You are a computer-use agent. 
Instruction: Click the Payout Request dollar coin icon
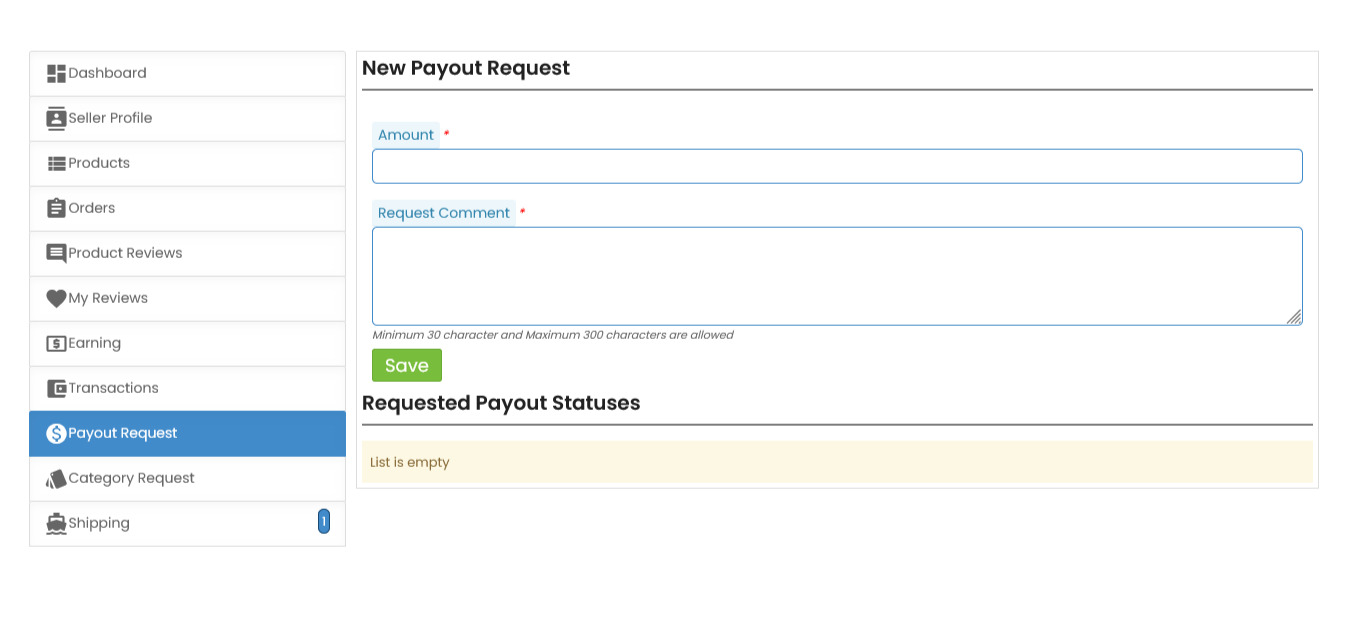56,433
